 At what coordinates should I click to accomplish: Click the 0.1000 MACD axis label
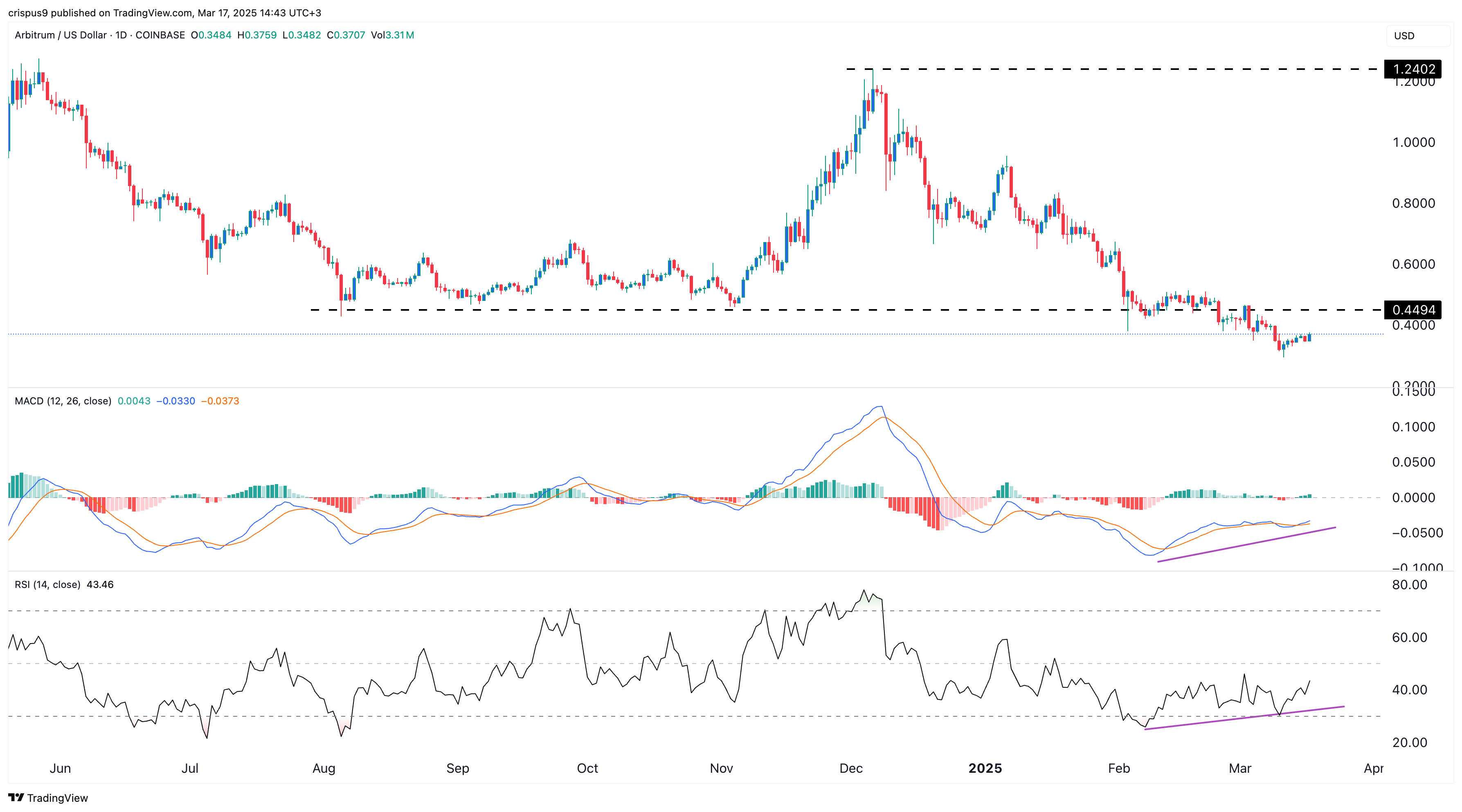point(1414,427)
